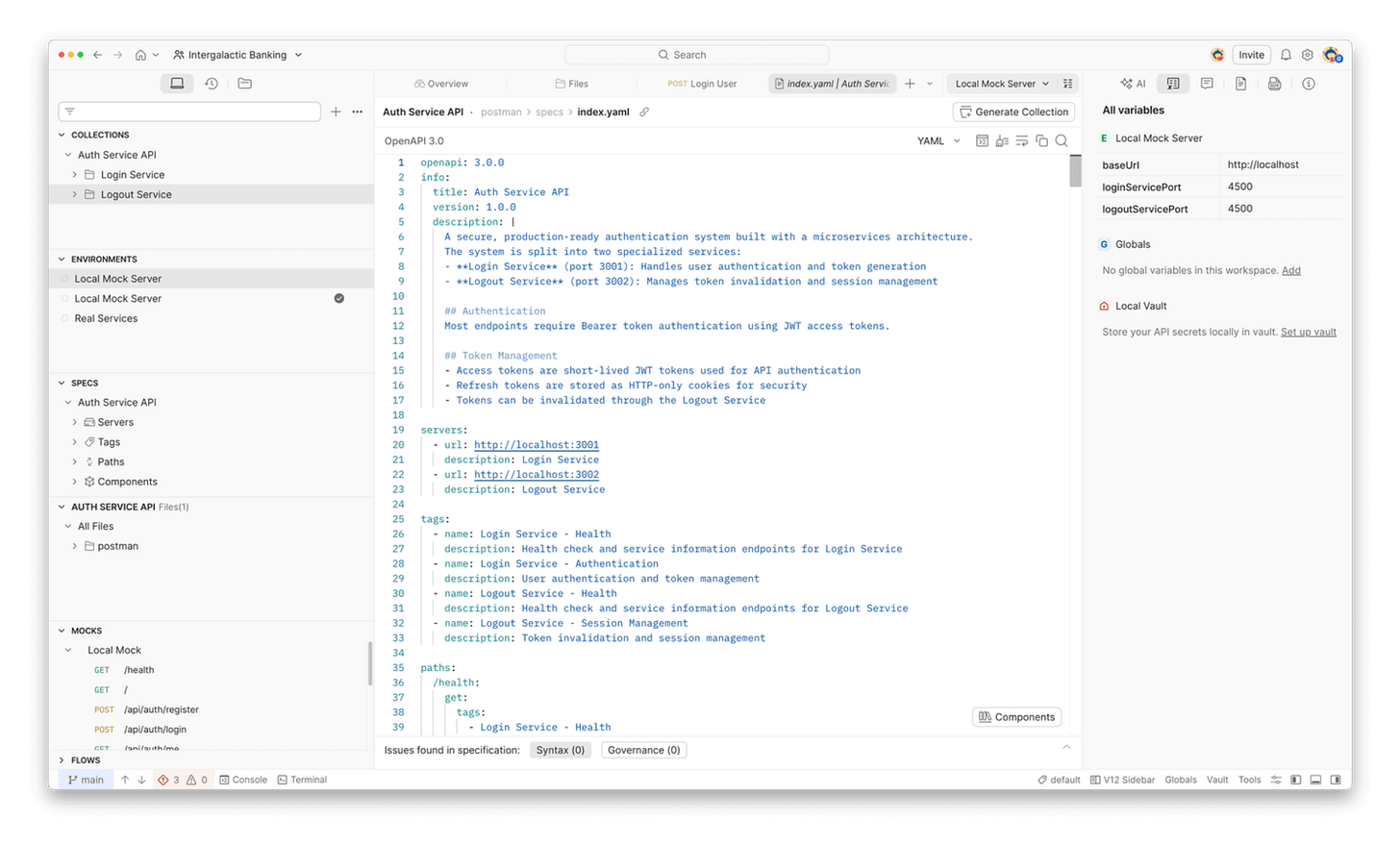Screen dimensions: 1400x846
Task: Expand the Login Service folder
Action: 75,175
